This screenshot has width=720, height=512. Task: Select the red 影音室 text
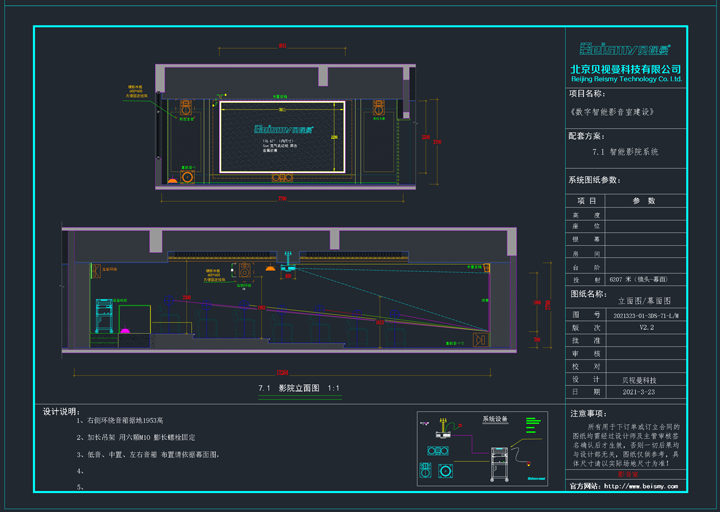pyautogui.click(x=628, y=474)
